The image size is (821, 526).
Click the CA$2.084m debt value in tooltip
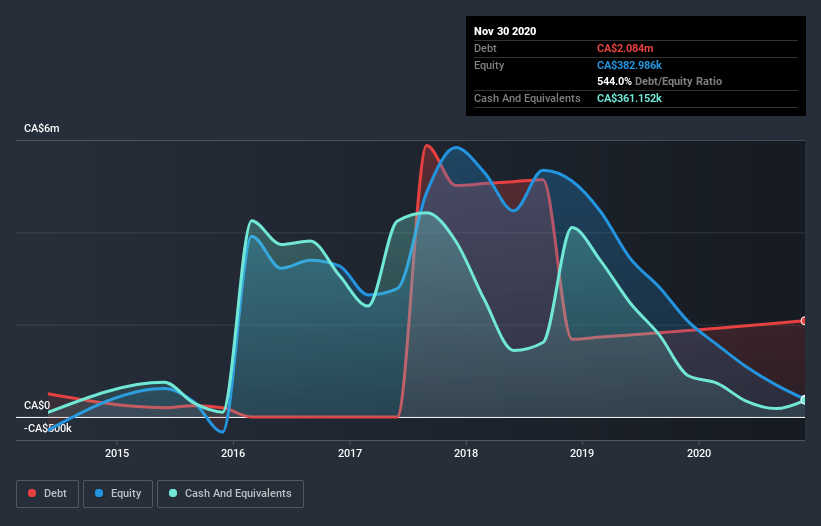tap(625, 49)
